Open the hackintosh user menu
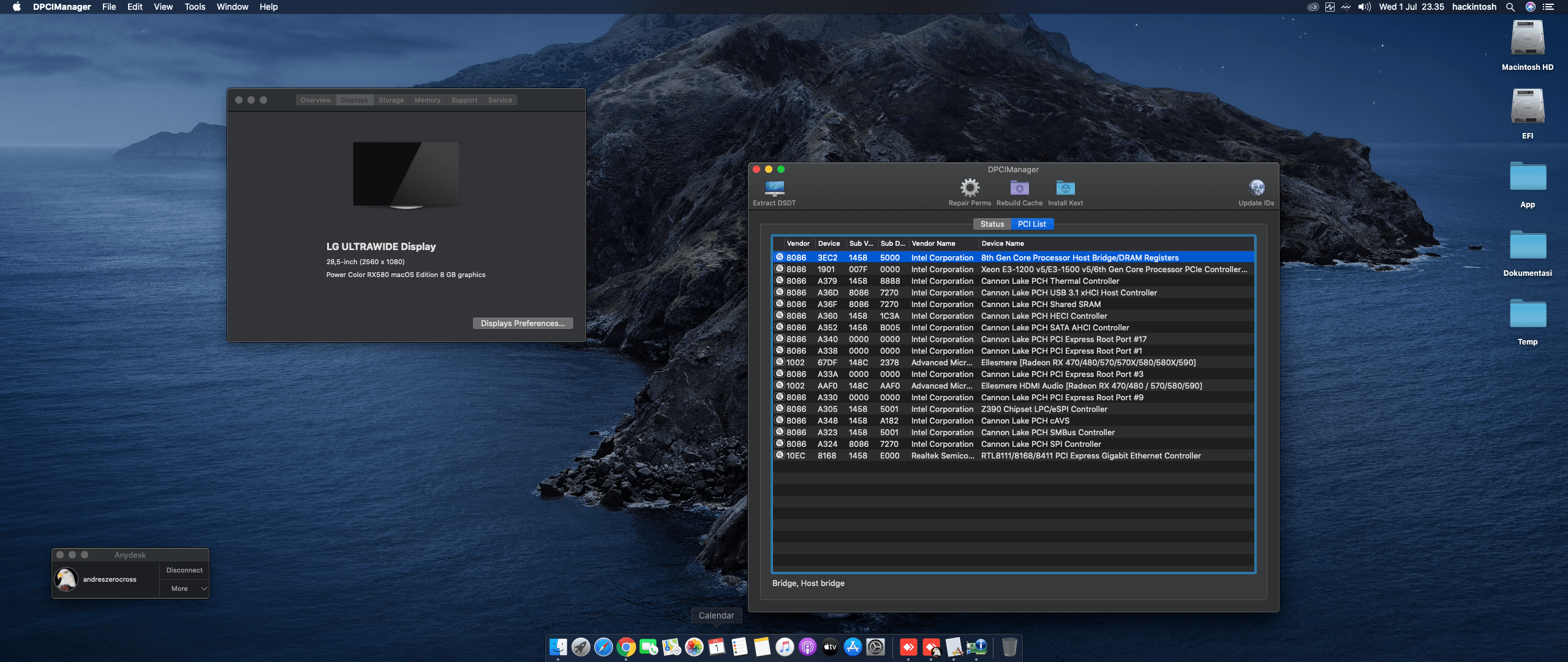1568x662 pixels. pyautogui.click(x=1474, y=7)
